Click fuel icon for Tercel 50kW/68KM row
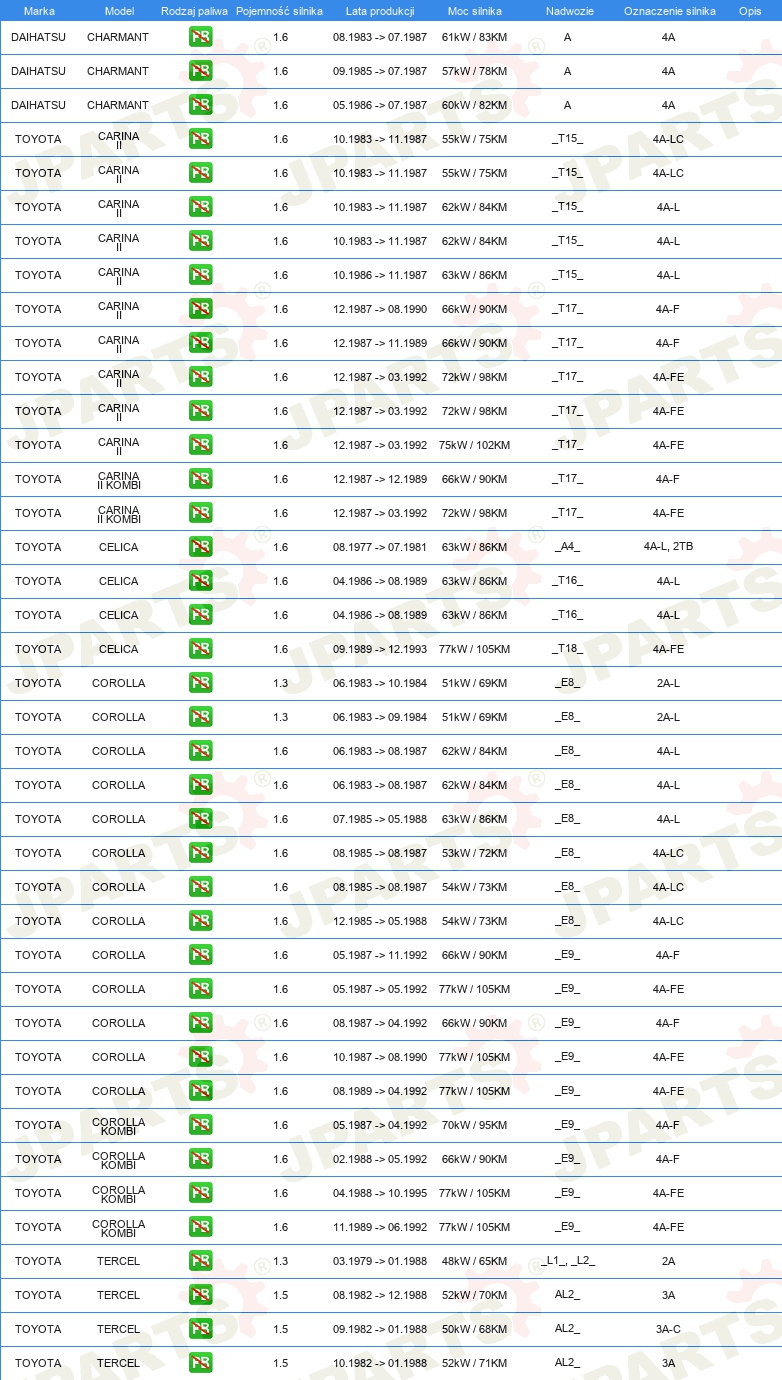The width and height of the screenshot is (782, 1380). click(x=200, y=1329)
